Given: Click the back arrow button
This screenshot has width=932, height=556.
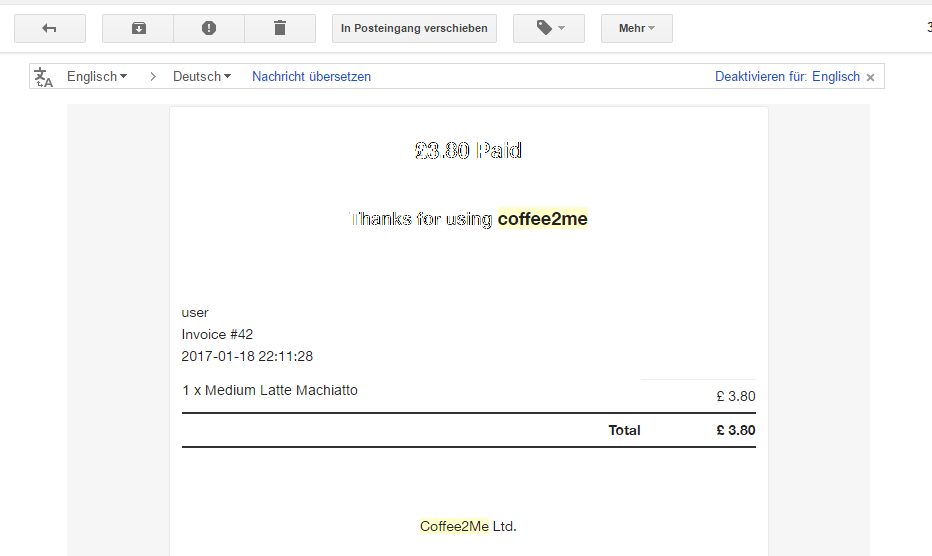Looking at the screenshot, I should click(50, 29).
